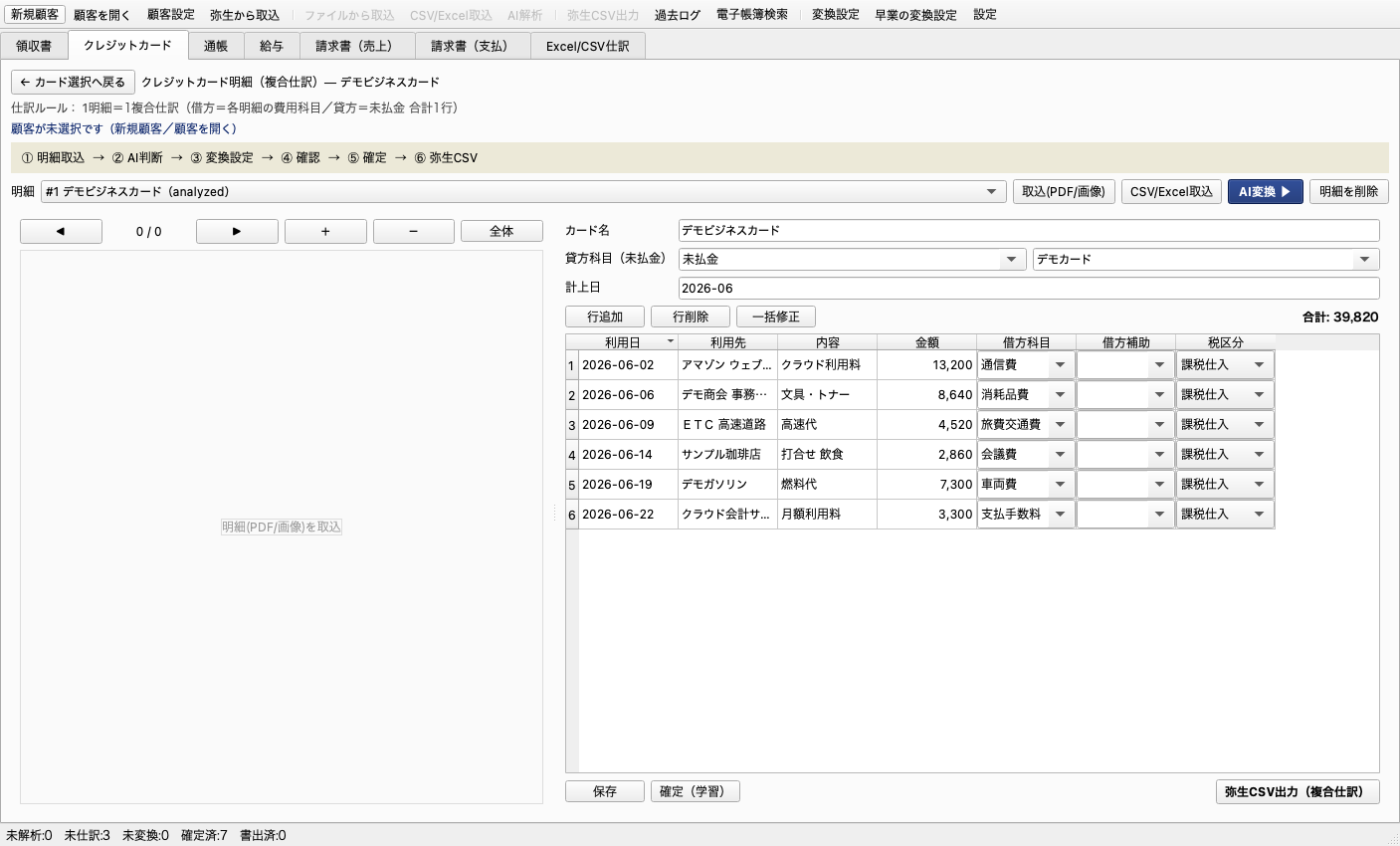Open デモカード sub-account dropdown
This screenshot has width=1400, height=846.
point(1206,259)
